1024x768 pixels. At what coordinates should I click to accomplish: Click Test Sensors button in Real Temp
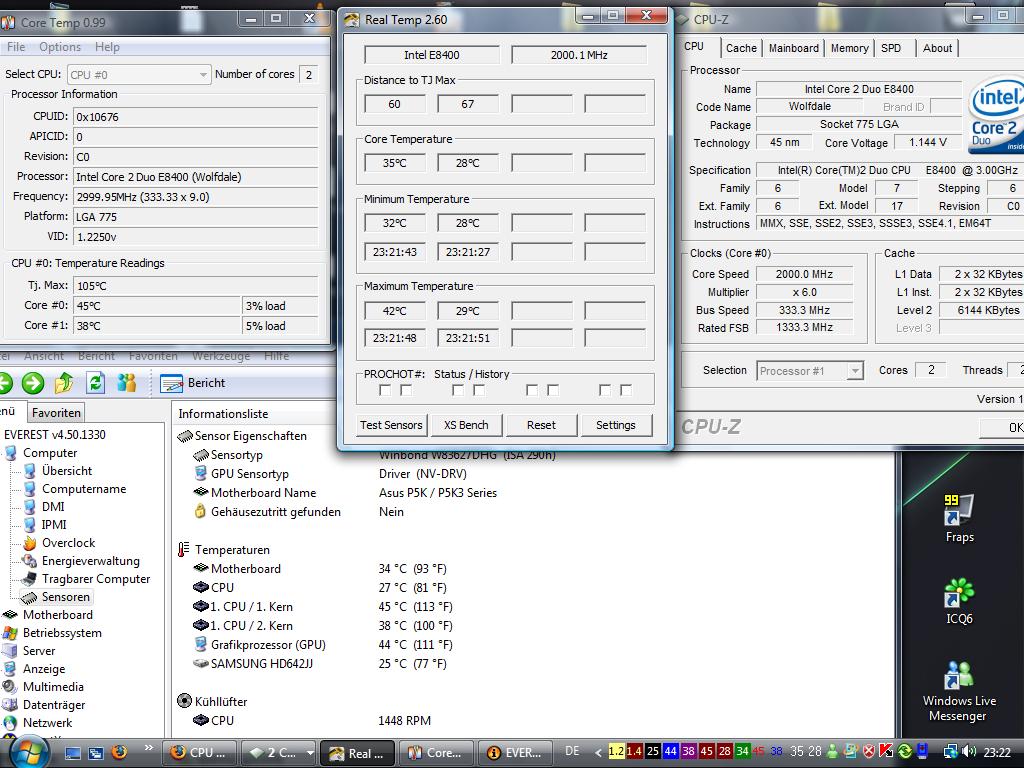391,425
